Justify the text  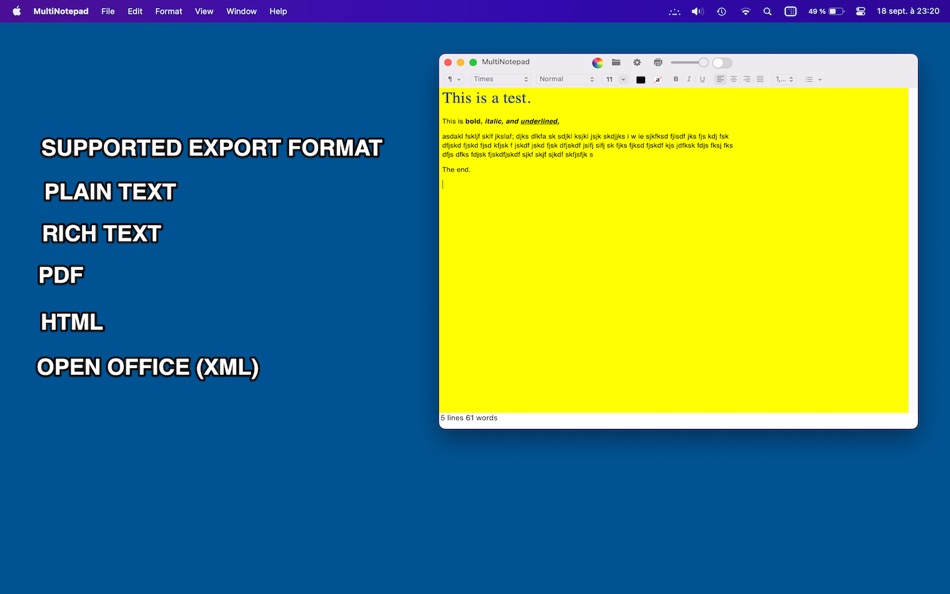click(760, 79)
